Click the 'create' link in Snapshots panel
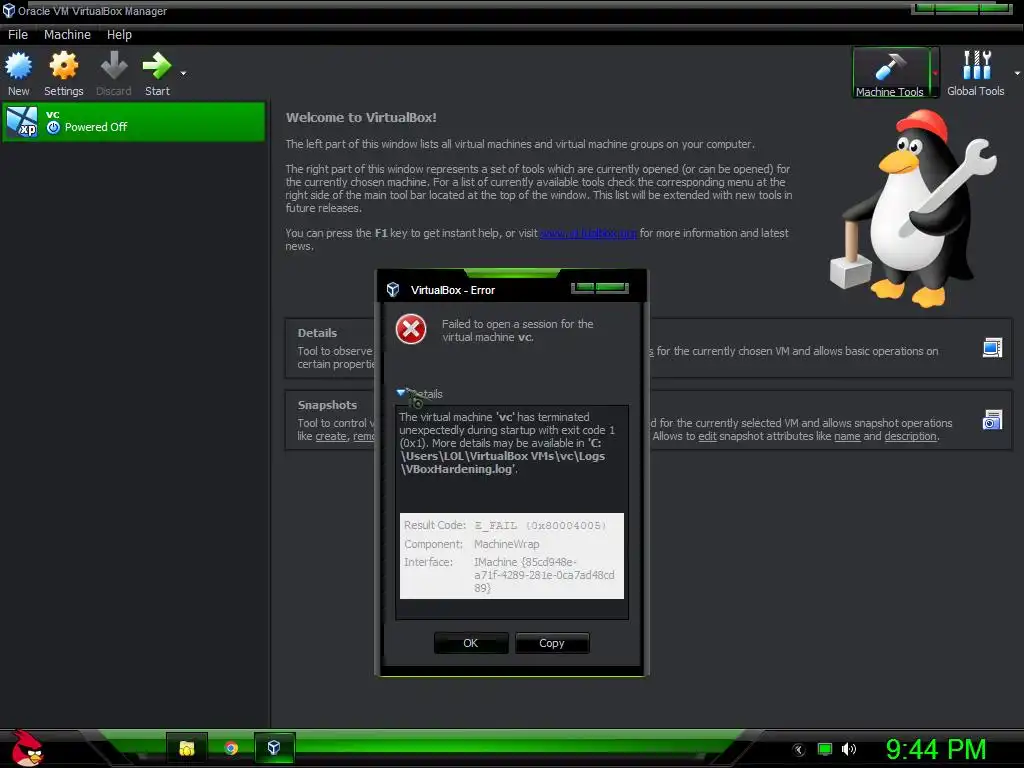This screenshot has width=1024, height=768. [x=331, y=436]
